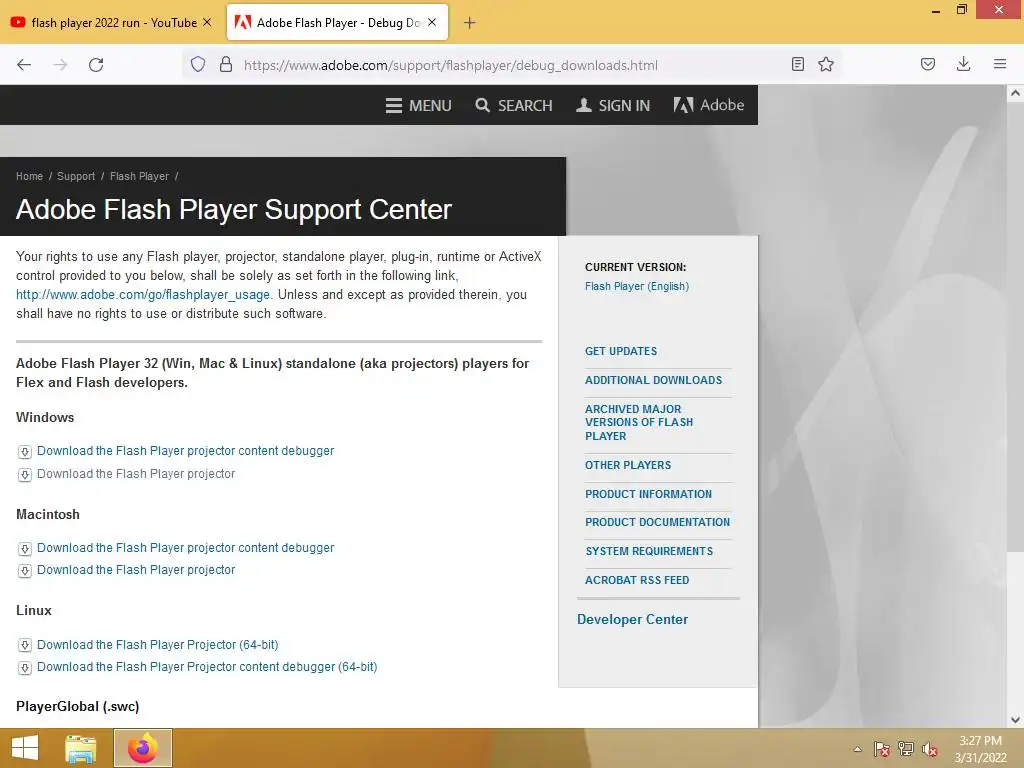Open Save to Pocket icon
The height and width of the screenshot is (768, 1024).
[x=928, y=64]
